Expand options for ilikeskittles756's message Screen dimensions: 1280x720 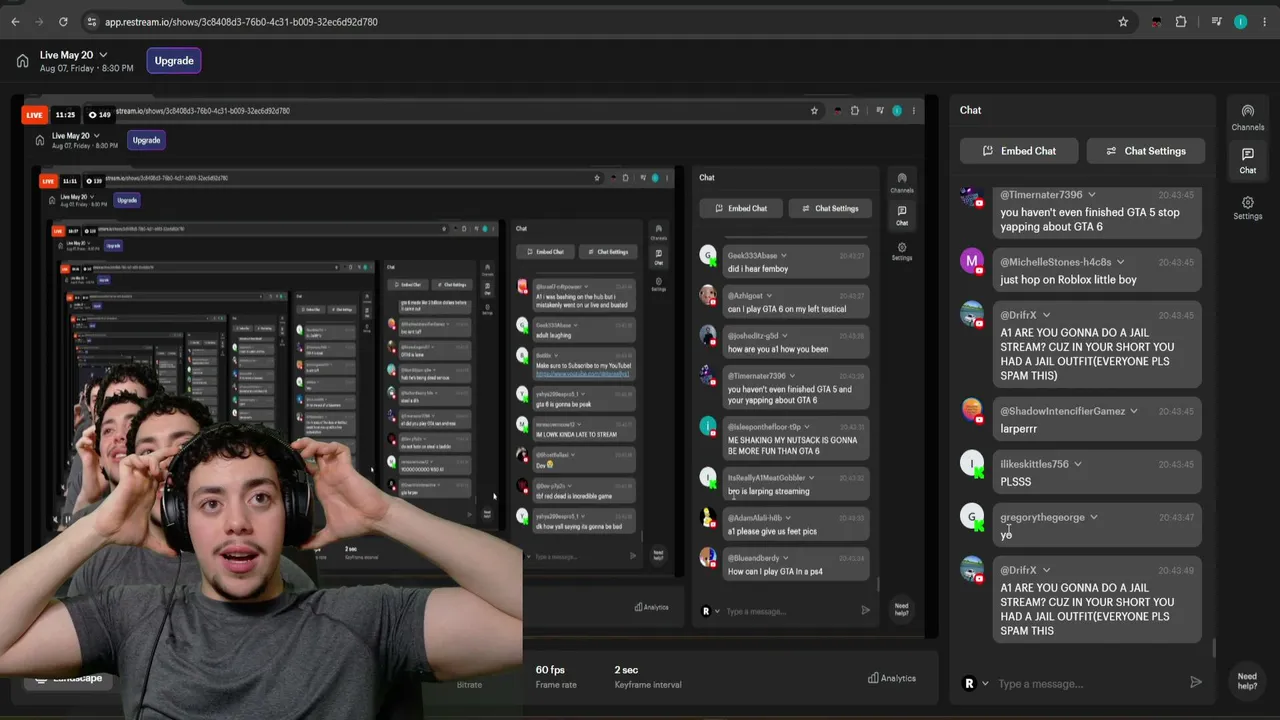(1077, 464)
